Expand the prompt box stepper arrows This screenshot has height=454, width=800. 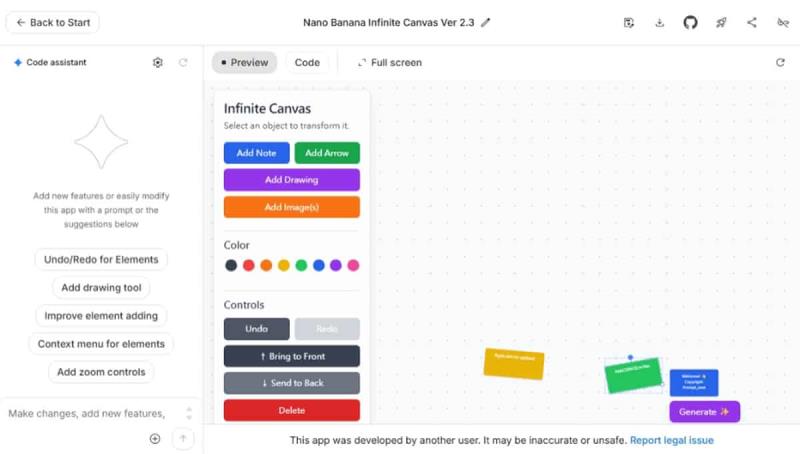(189, 413)
